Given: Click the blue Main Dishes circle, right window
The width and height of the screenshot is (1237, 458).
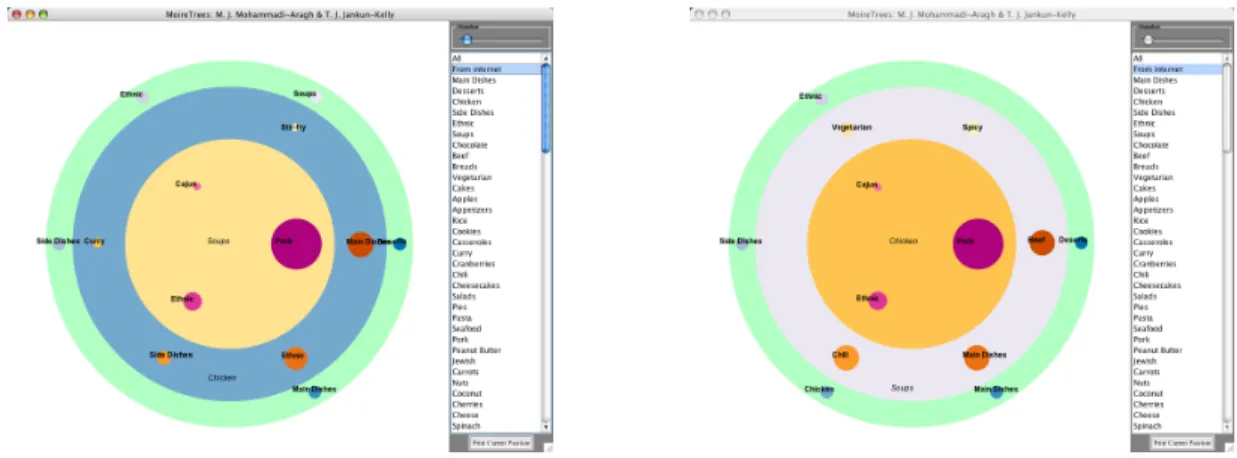Looking at the screenshot, I should coord(996,391).
